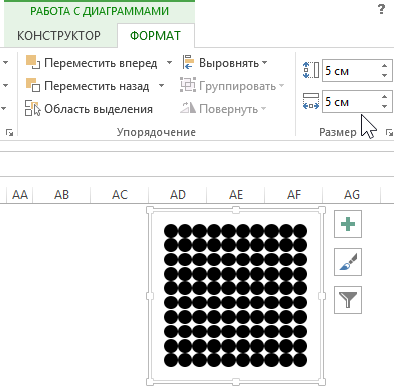Click the chart's bottom-left corner handle
394x387 pixels.
tap(150, 381)
